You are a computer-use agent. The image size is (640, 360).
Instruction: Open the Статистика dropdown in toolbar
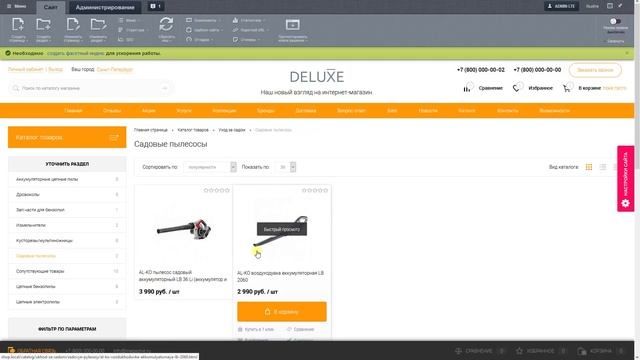tap(249, 20)
